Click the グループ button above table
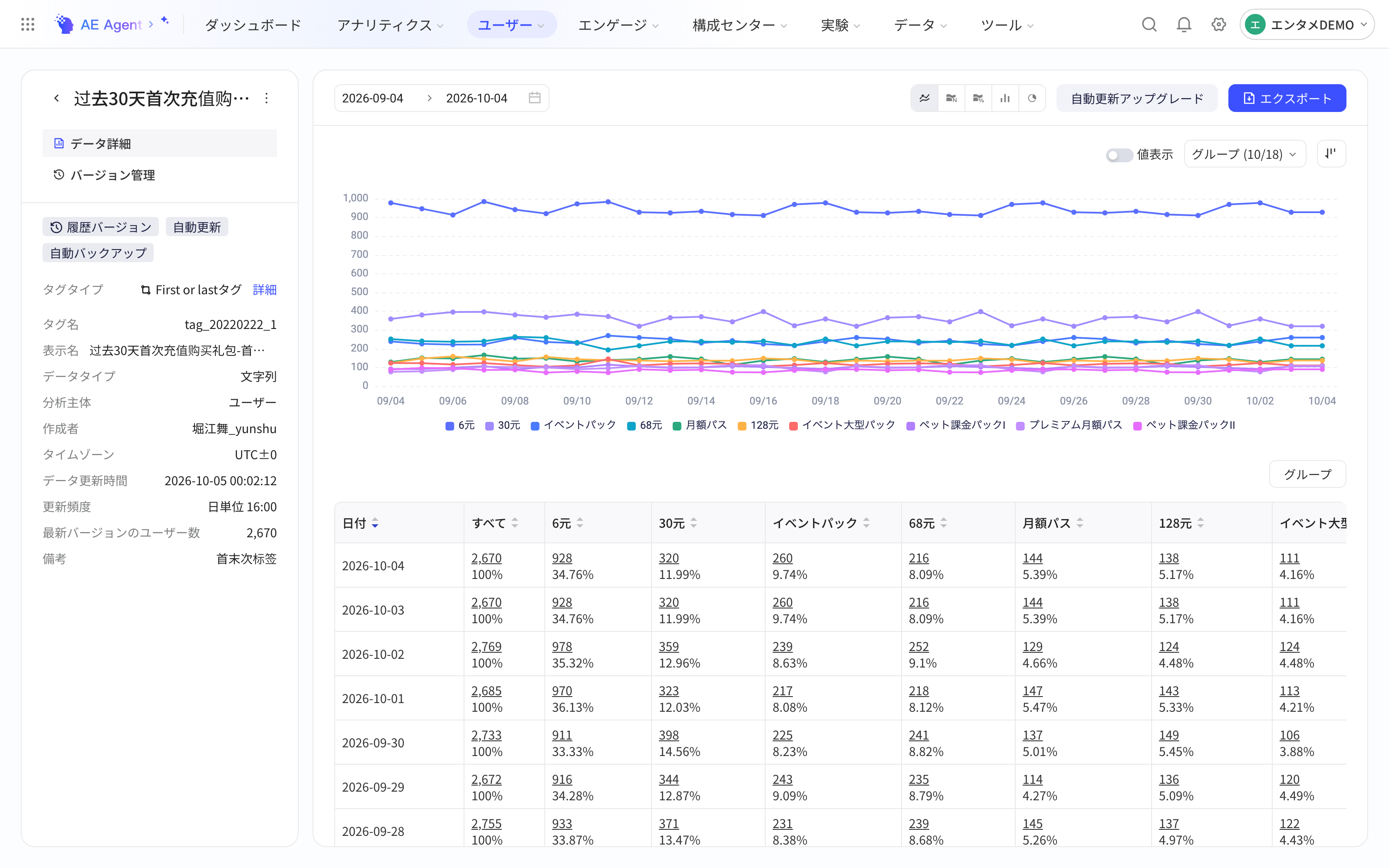This screenshot has width=1389, height=868. 1307,474
